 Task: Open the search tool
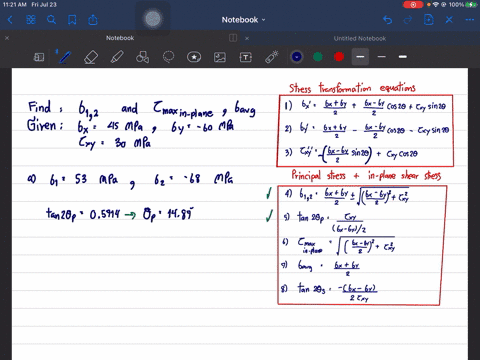[x=51, y=20]
